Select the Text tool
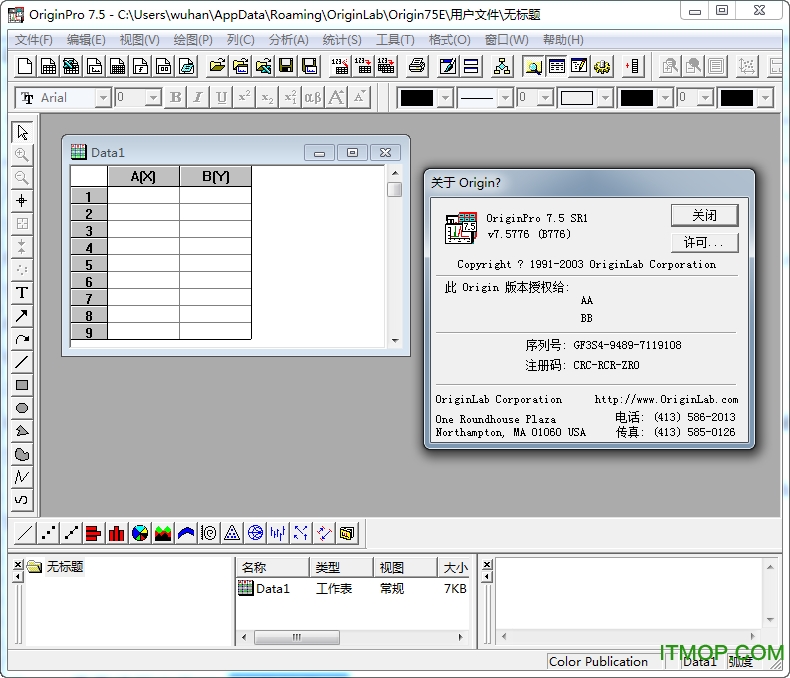 click(22, 293)
